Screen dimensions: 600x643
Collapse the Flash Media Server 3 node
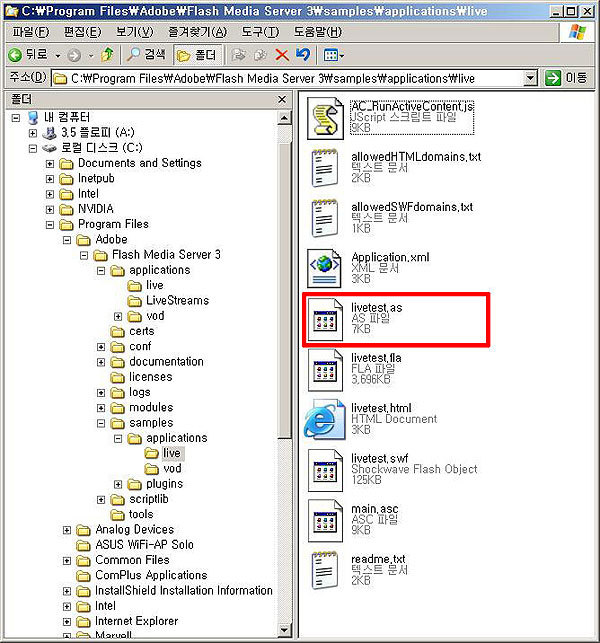coord(84,256)
